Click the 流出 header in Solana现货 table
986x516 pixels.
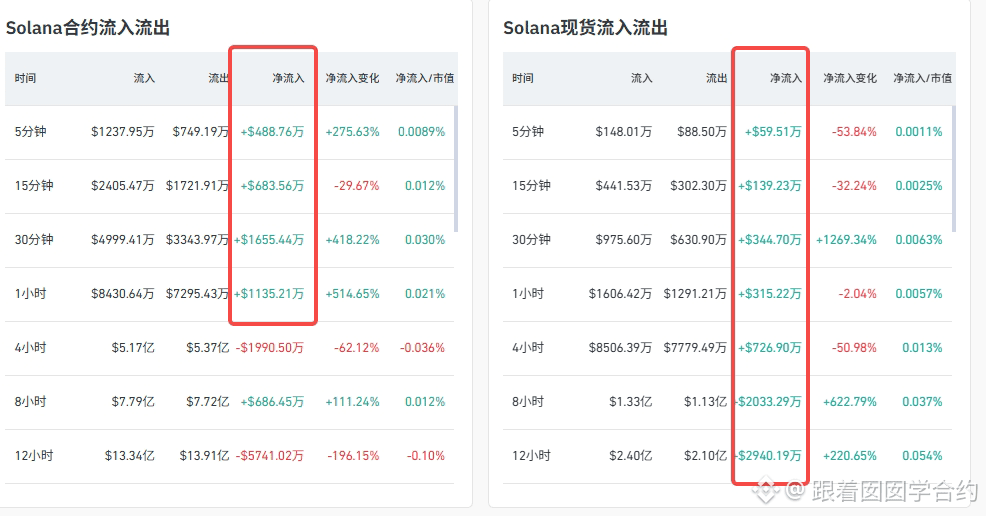click(x=716, y=79)
